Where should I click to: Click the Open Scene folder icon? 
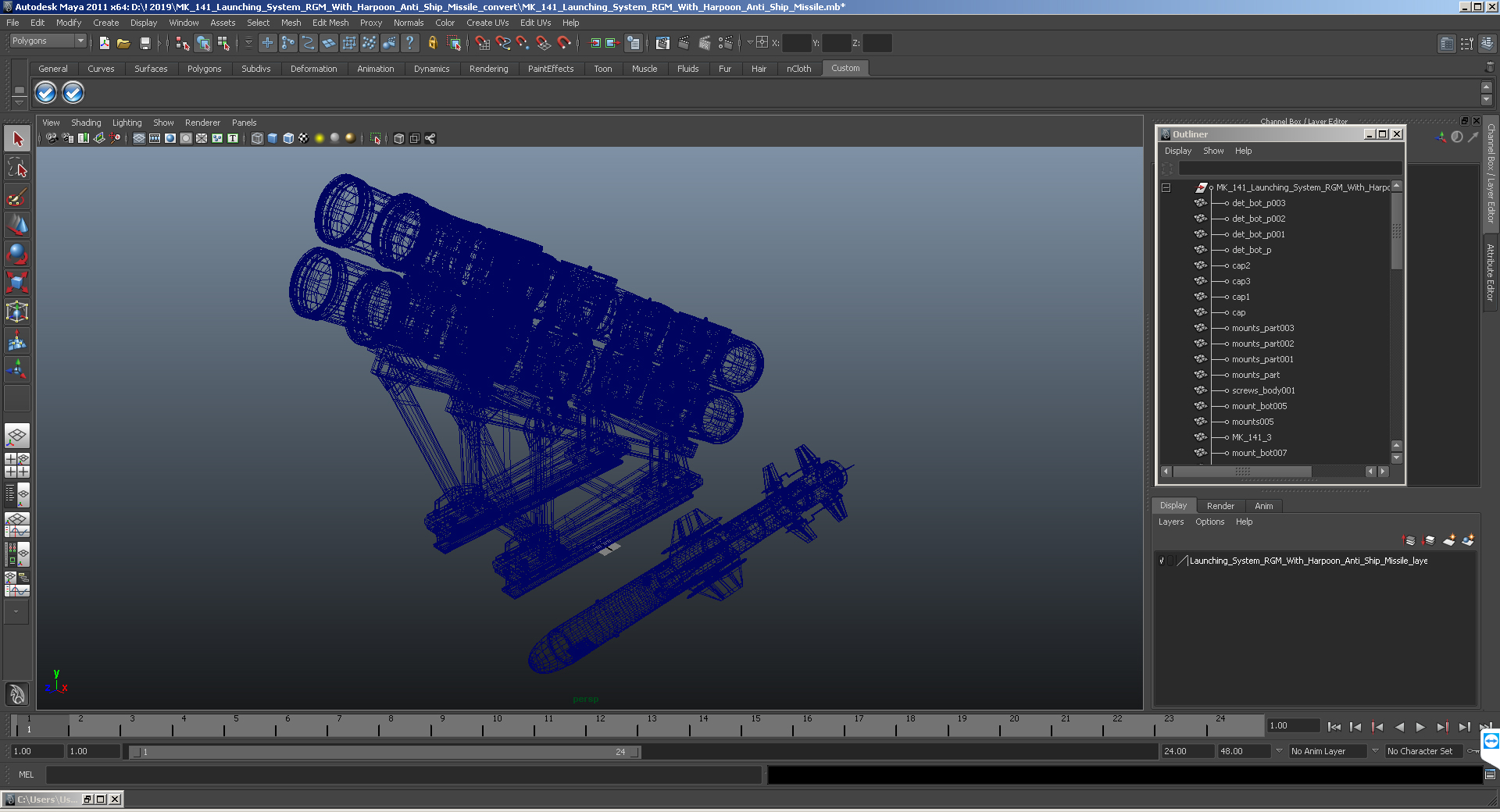pos(123,43)
